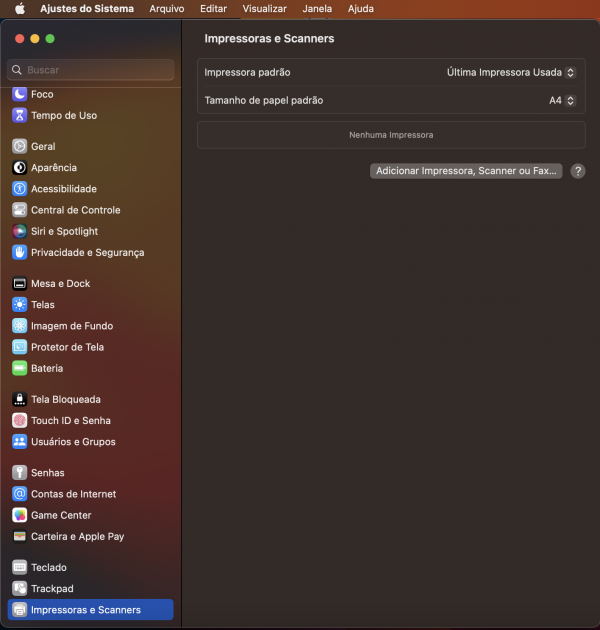This screenshot has height=630, width=600.
Task: Open Carteira e Apple Pay label
Action: 78,536
